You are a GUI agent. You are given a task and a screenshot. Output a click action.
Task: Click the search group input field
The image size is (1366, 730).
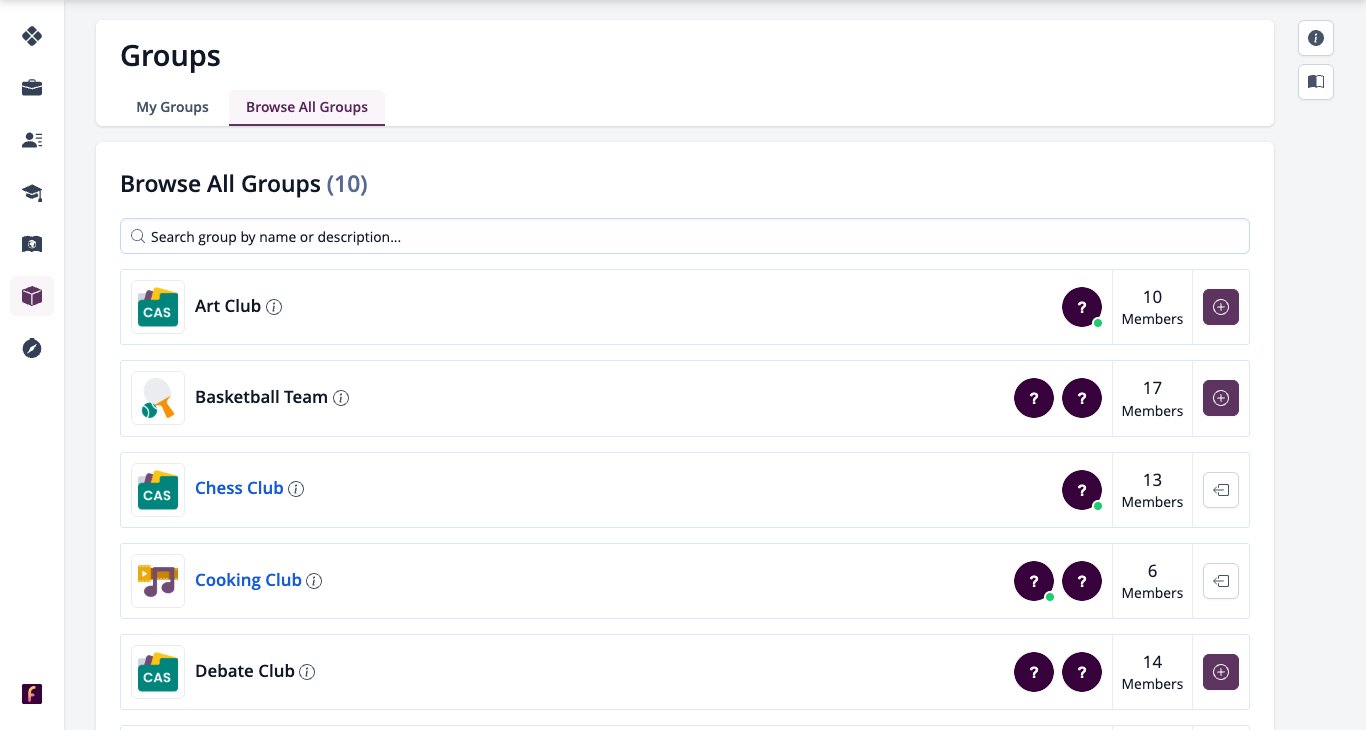click(685, 236)
